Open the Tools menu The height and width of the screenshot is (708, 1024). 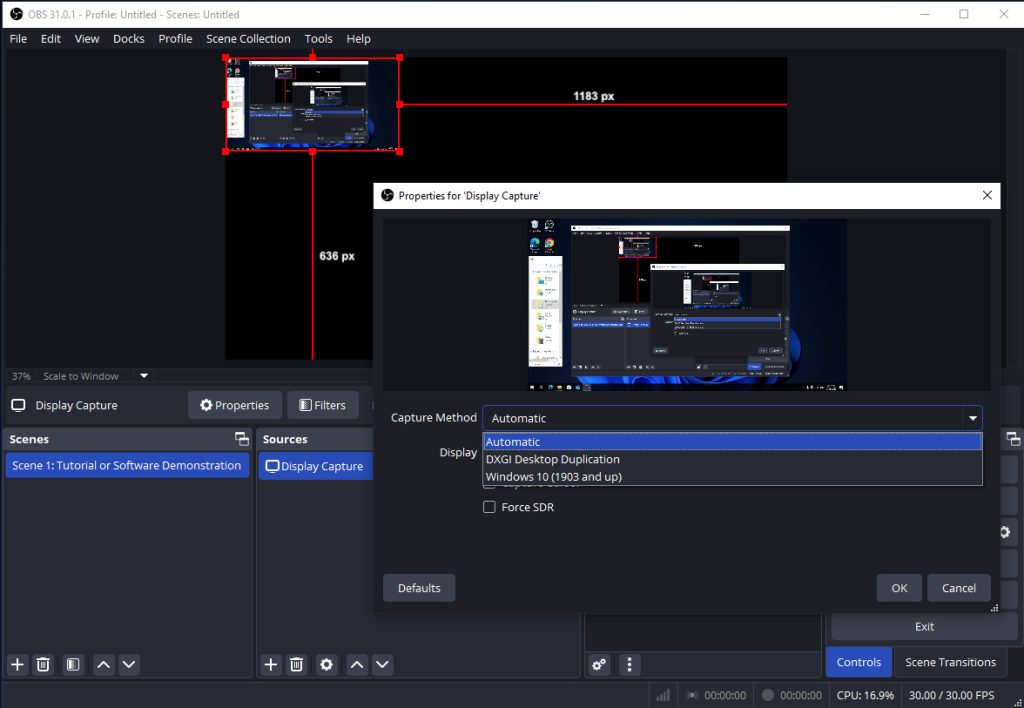click(x=318, y=39)
